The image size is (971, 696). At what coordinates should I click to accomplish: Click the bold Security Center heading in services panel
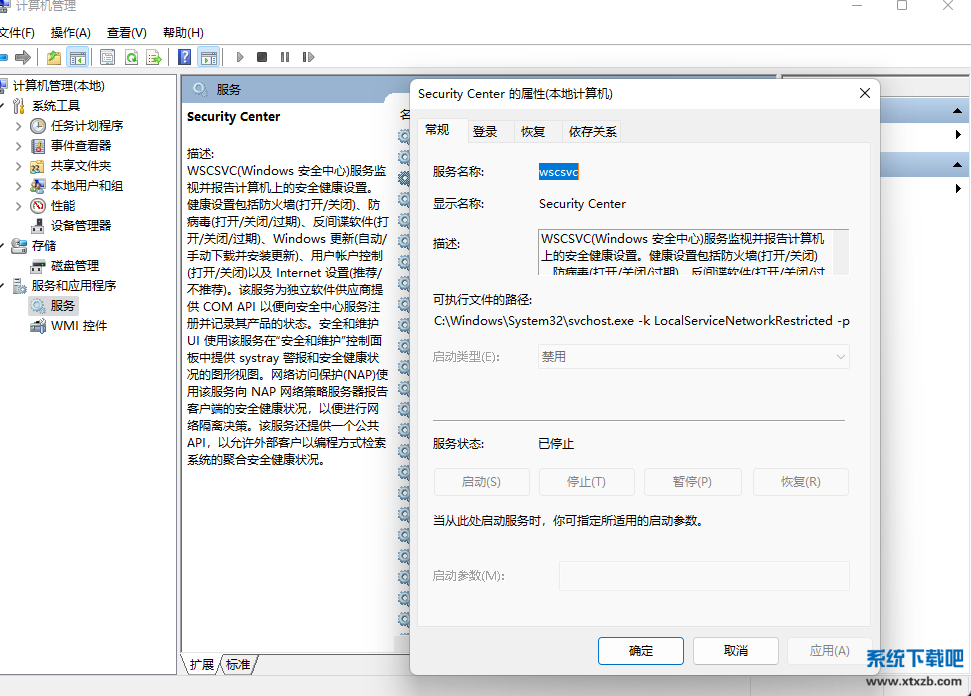pyautogui.click(x=233, y=116)
